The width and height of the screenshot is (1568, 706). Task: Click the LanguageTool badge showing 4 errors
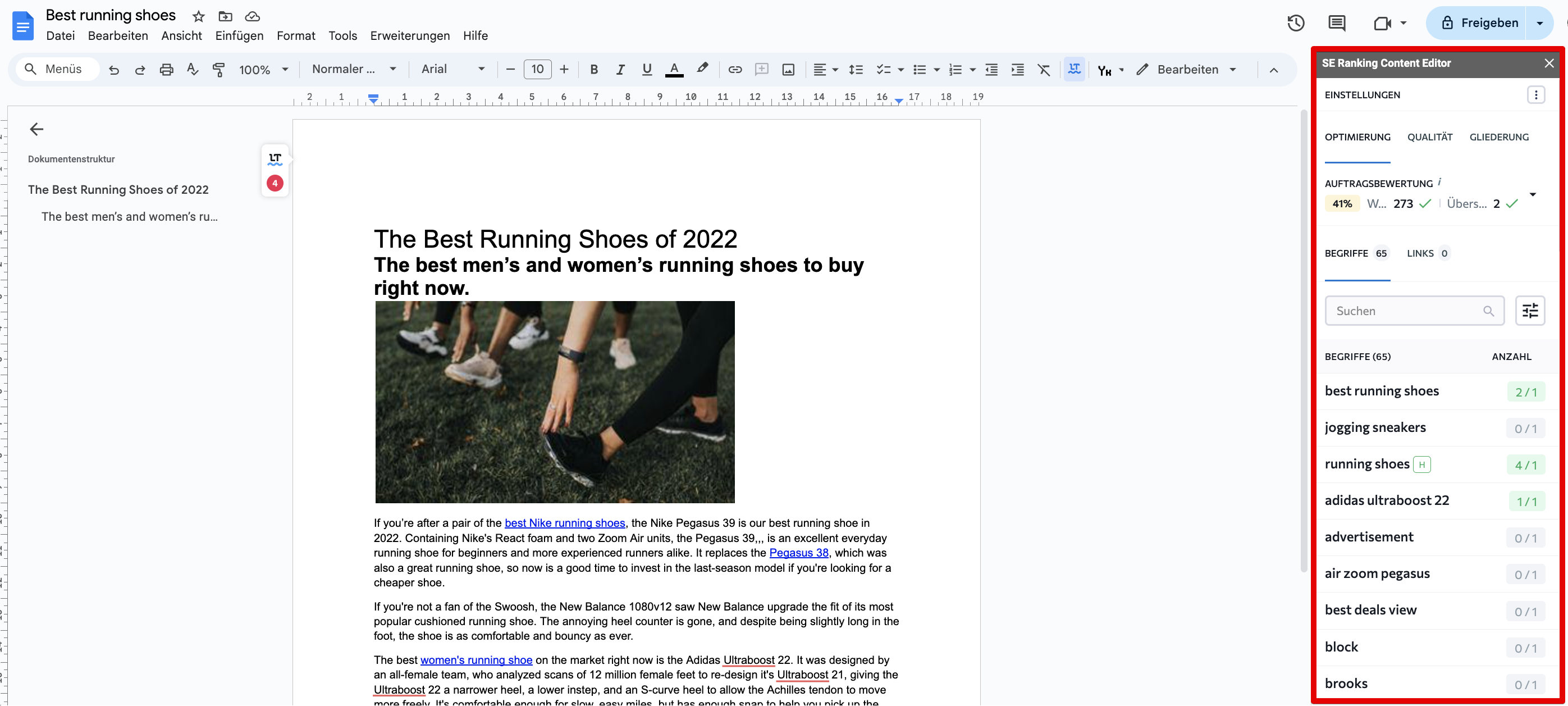click(x=275, y=183)
